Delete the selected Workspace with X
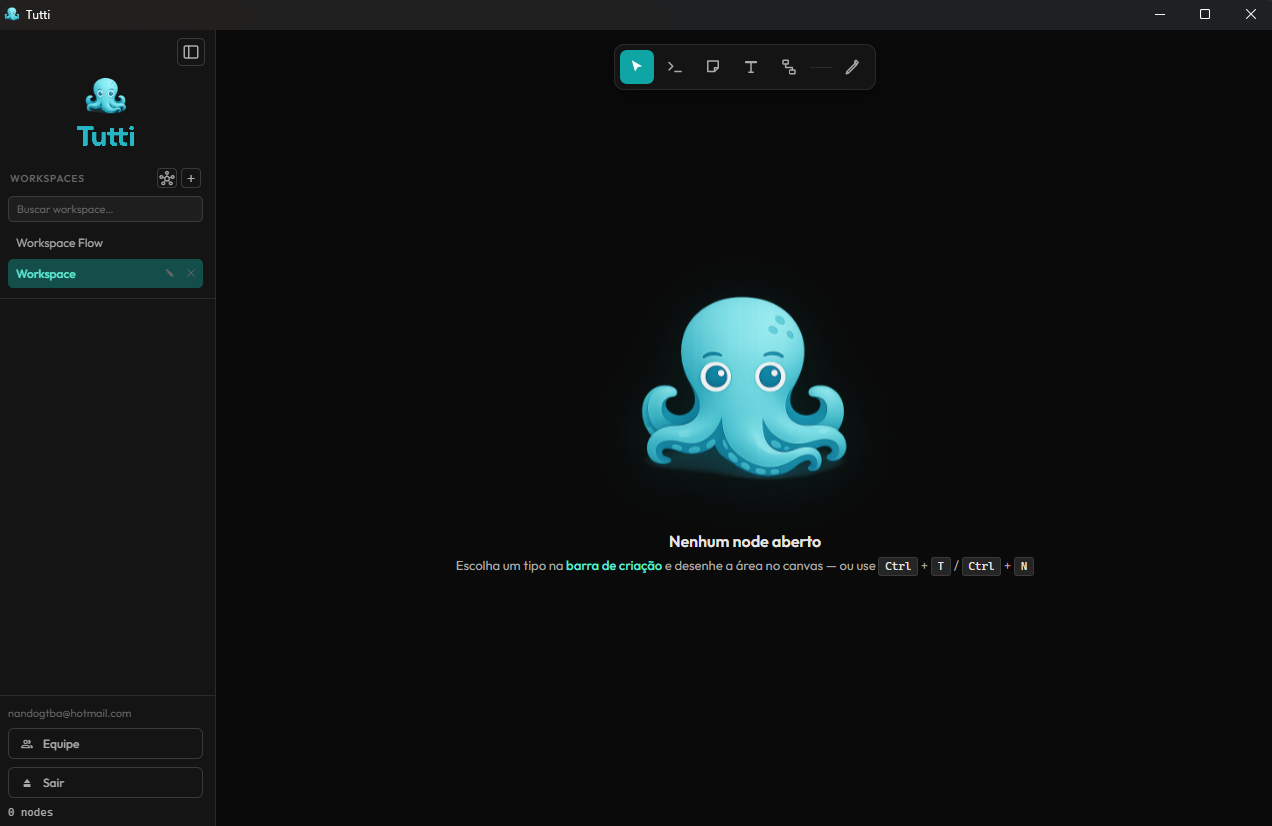The width and height of the screenshot is (1272, 826). [191, 273]
